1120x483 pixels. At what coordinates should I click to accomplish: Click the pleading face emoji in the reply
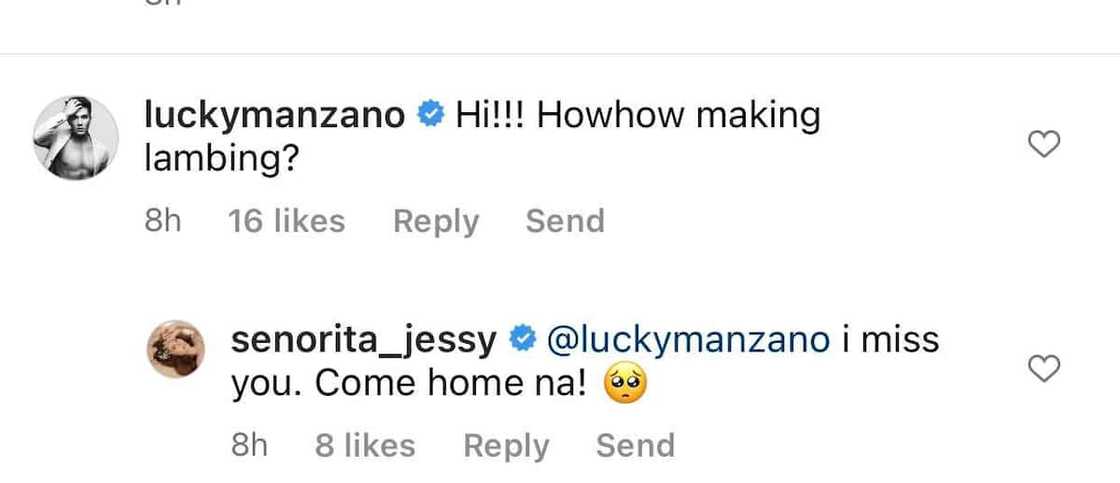point(625,387)
